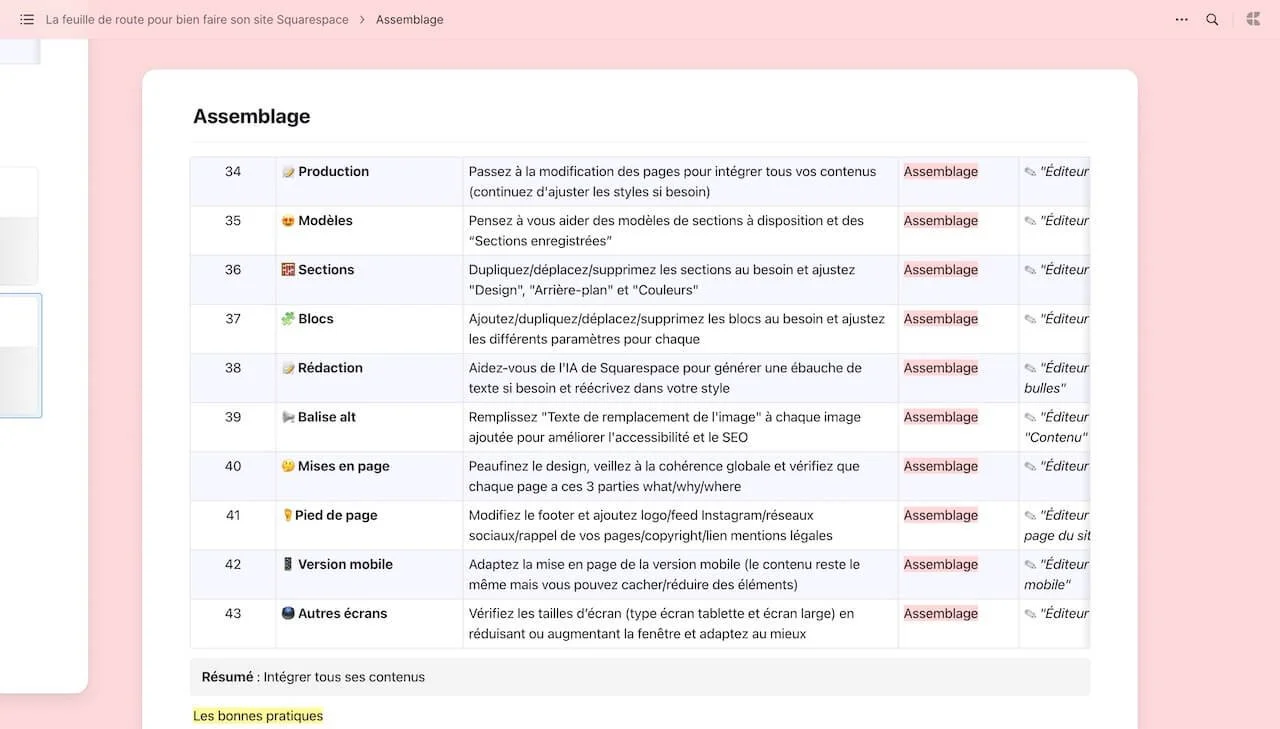Select the Blocs title cell
The image size is (1280, 729).
[369, 329]
